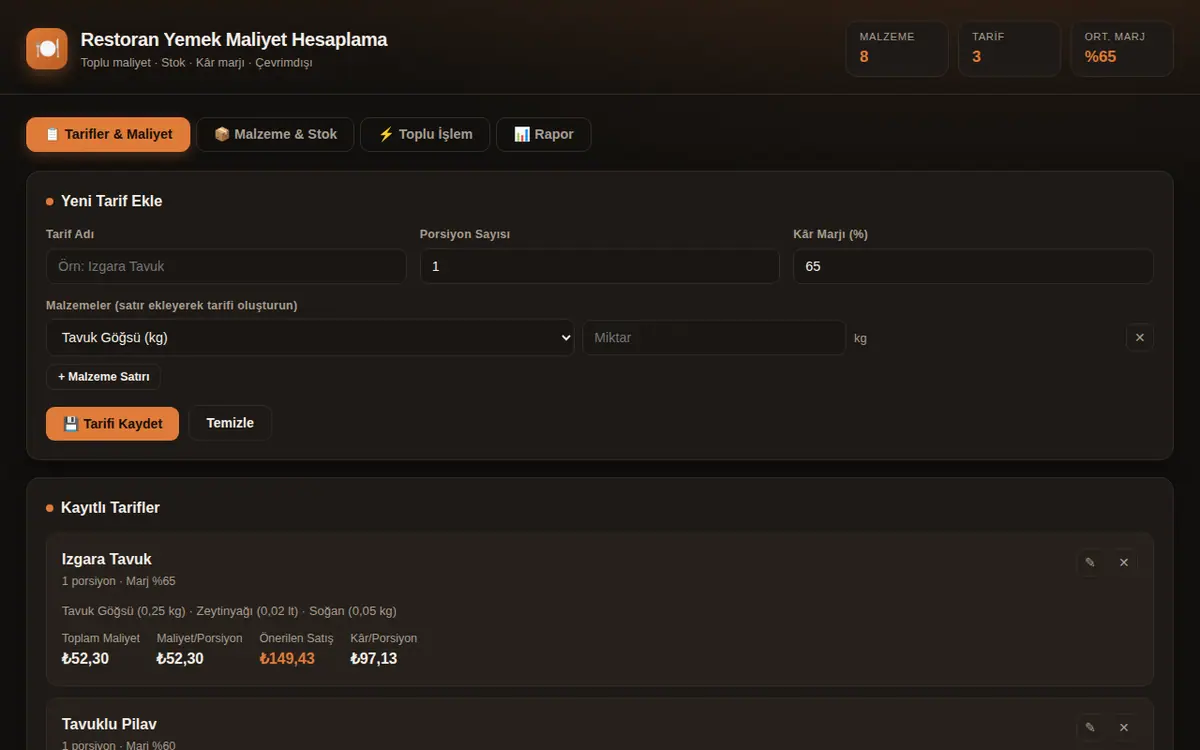Edit the Izgara Tavuk recipe
The width and height of the screenshot is (1200, 750).
[1090, 563]
